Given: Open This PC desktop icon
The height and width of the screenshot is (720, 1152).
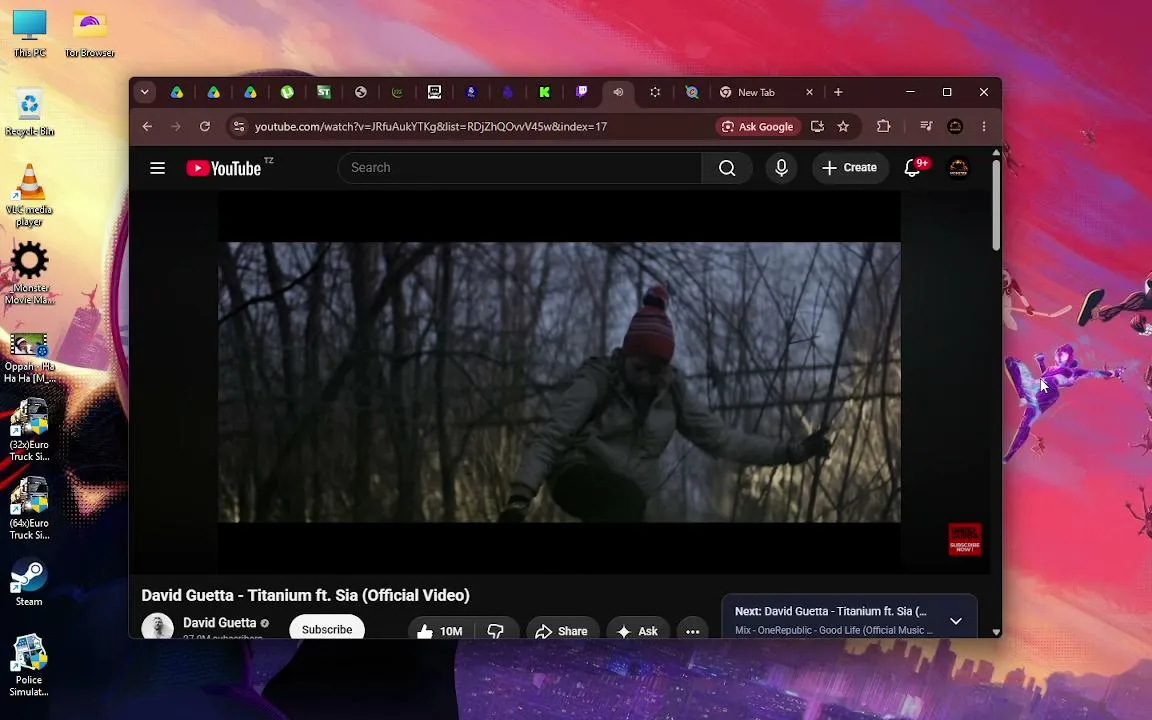Looking at the screenshot, I should (x=29, y=34).
